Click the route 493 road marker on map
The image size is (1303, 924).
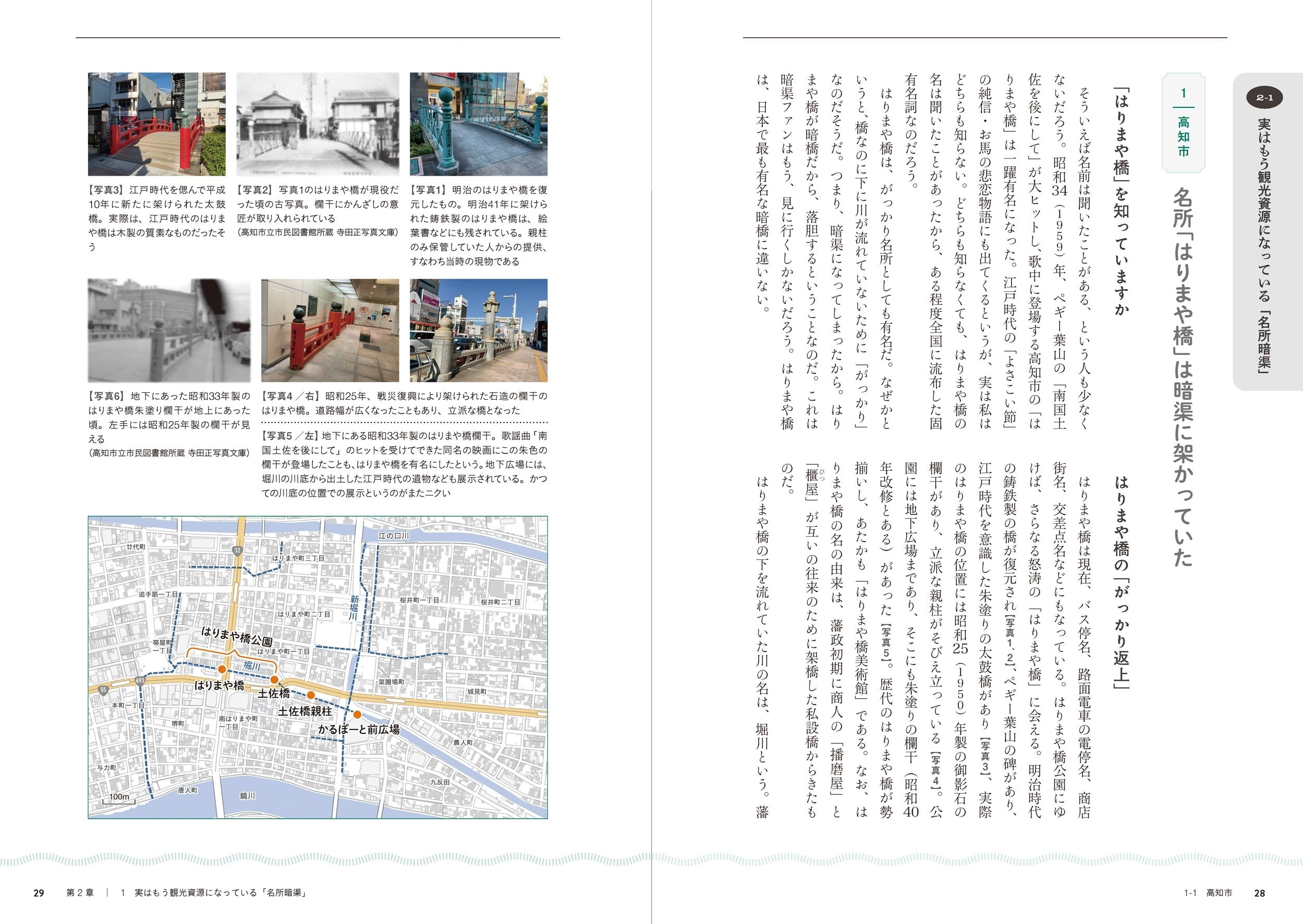coord(140,680)
